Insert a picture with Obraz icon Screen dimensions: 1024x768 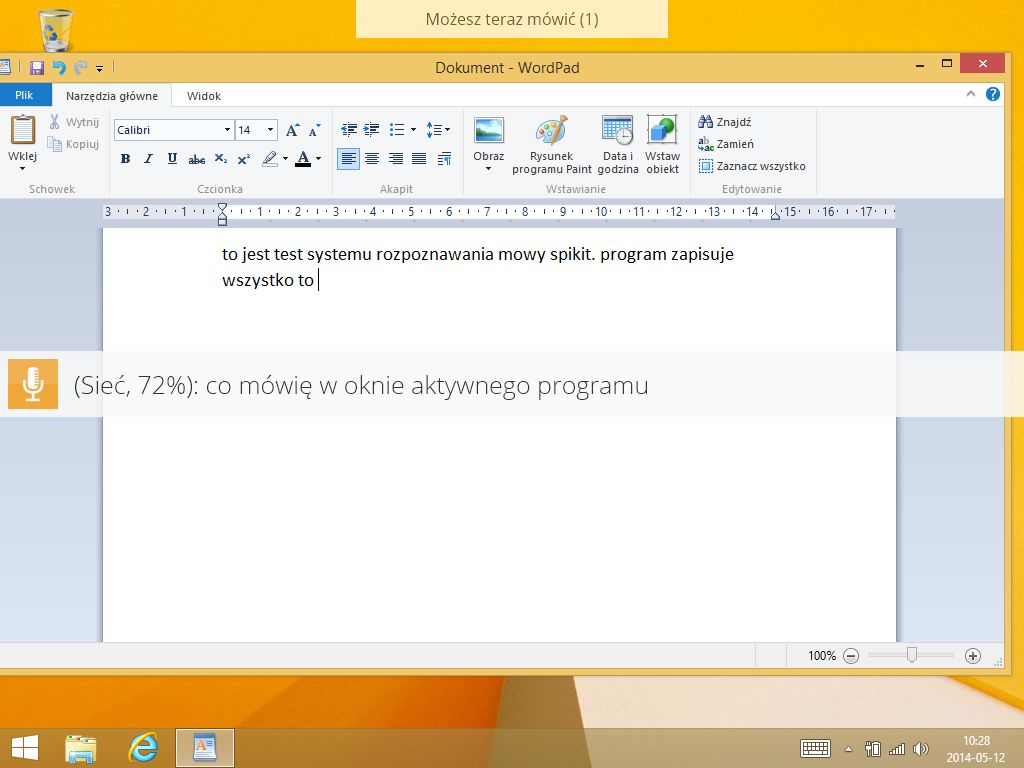pyautogui.click(x=488, y=130)
